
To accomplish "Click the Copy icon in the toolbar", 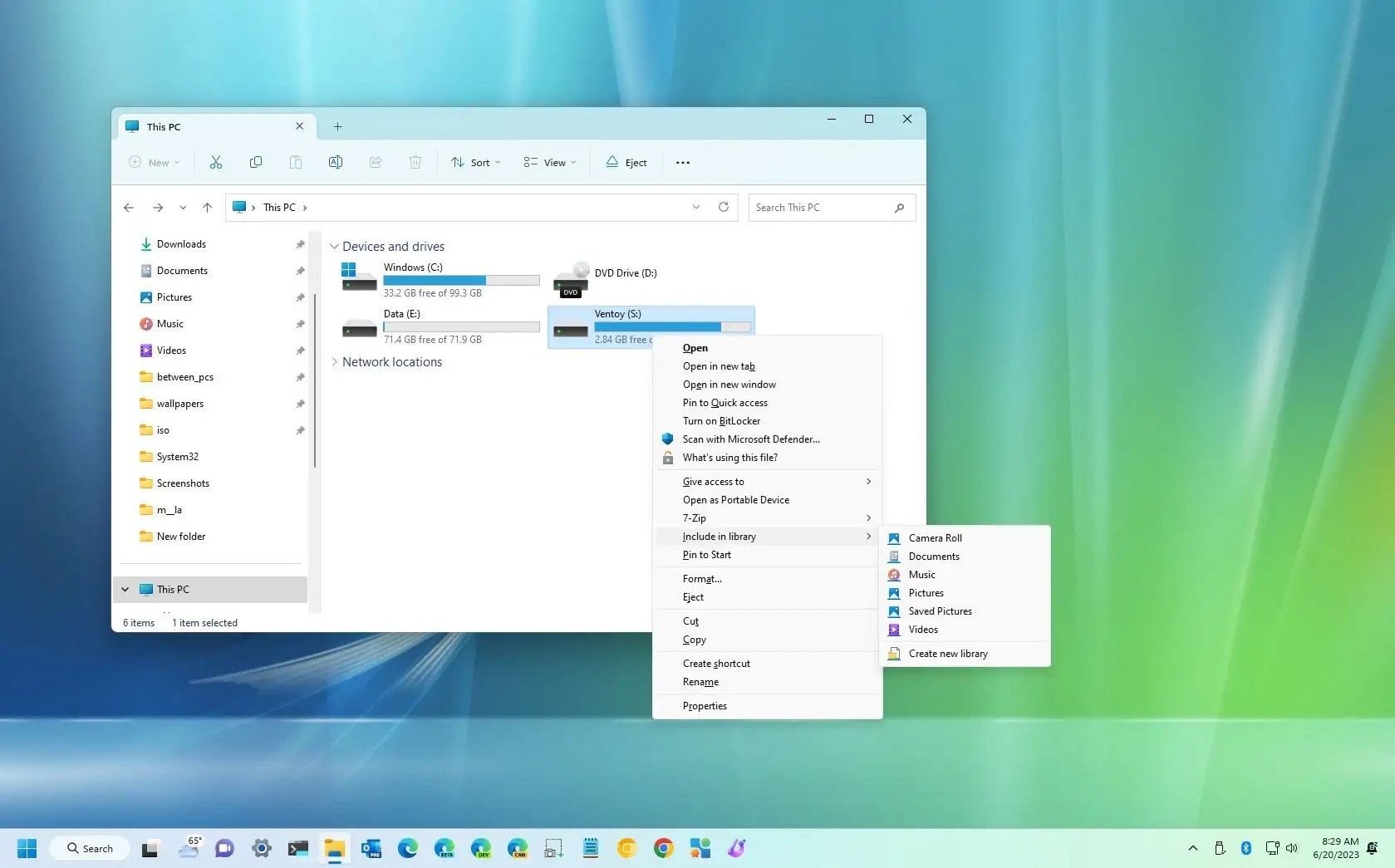I will pos(255,162).
